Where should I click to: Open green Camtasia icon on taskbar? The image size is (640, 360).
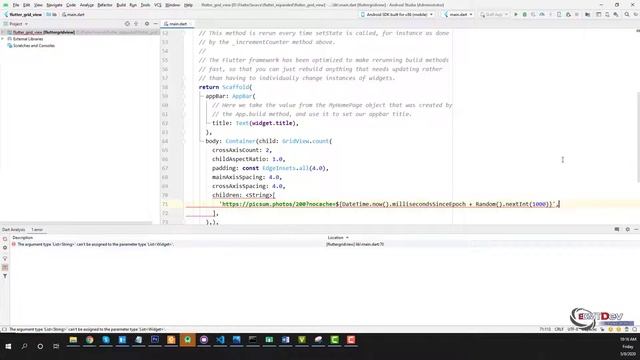[335, 340]
